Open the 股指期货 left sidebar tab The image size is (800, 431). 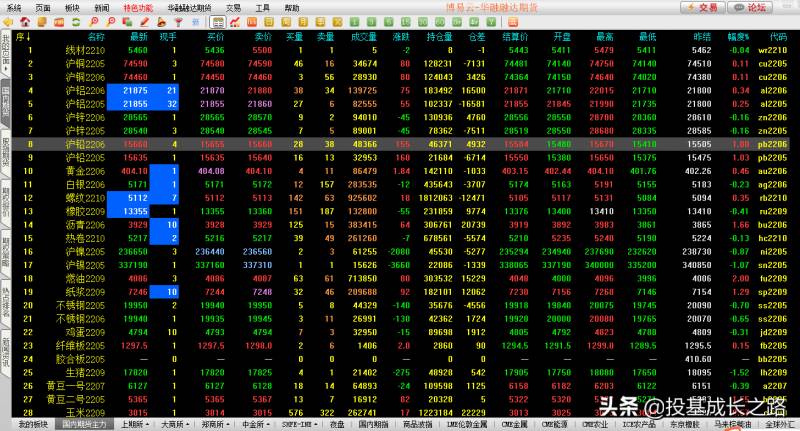5,153
